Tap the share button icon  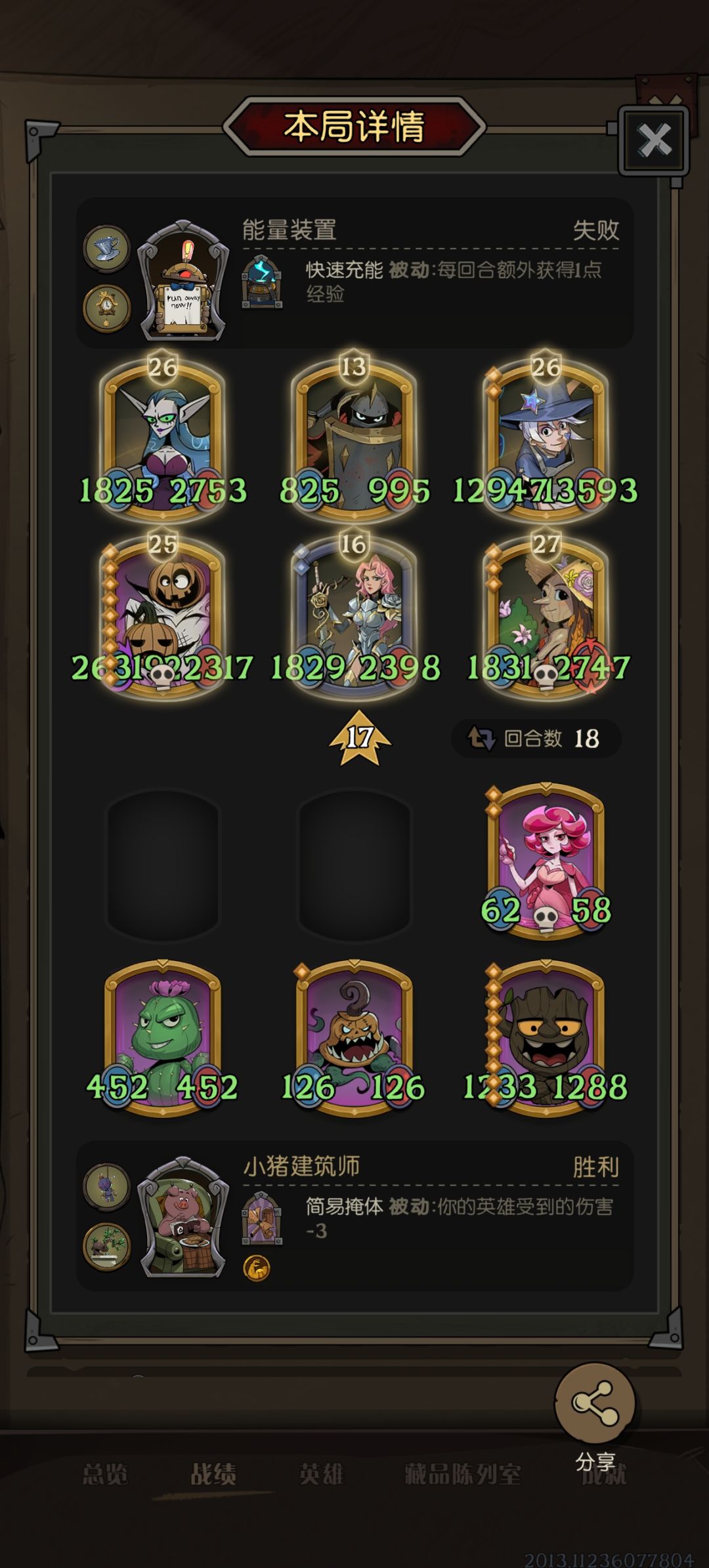595,1403
